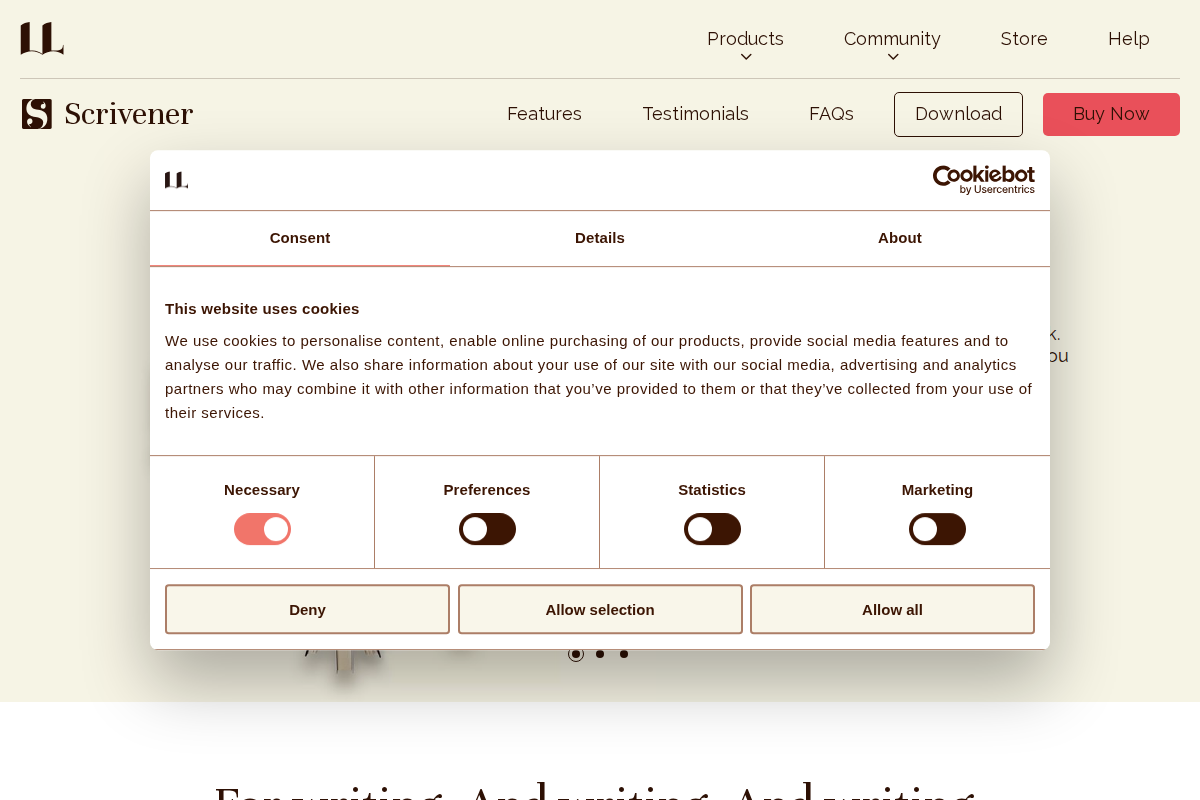Switch to the About tab

[900, 238]
